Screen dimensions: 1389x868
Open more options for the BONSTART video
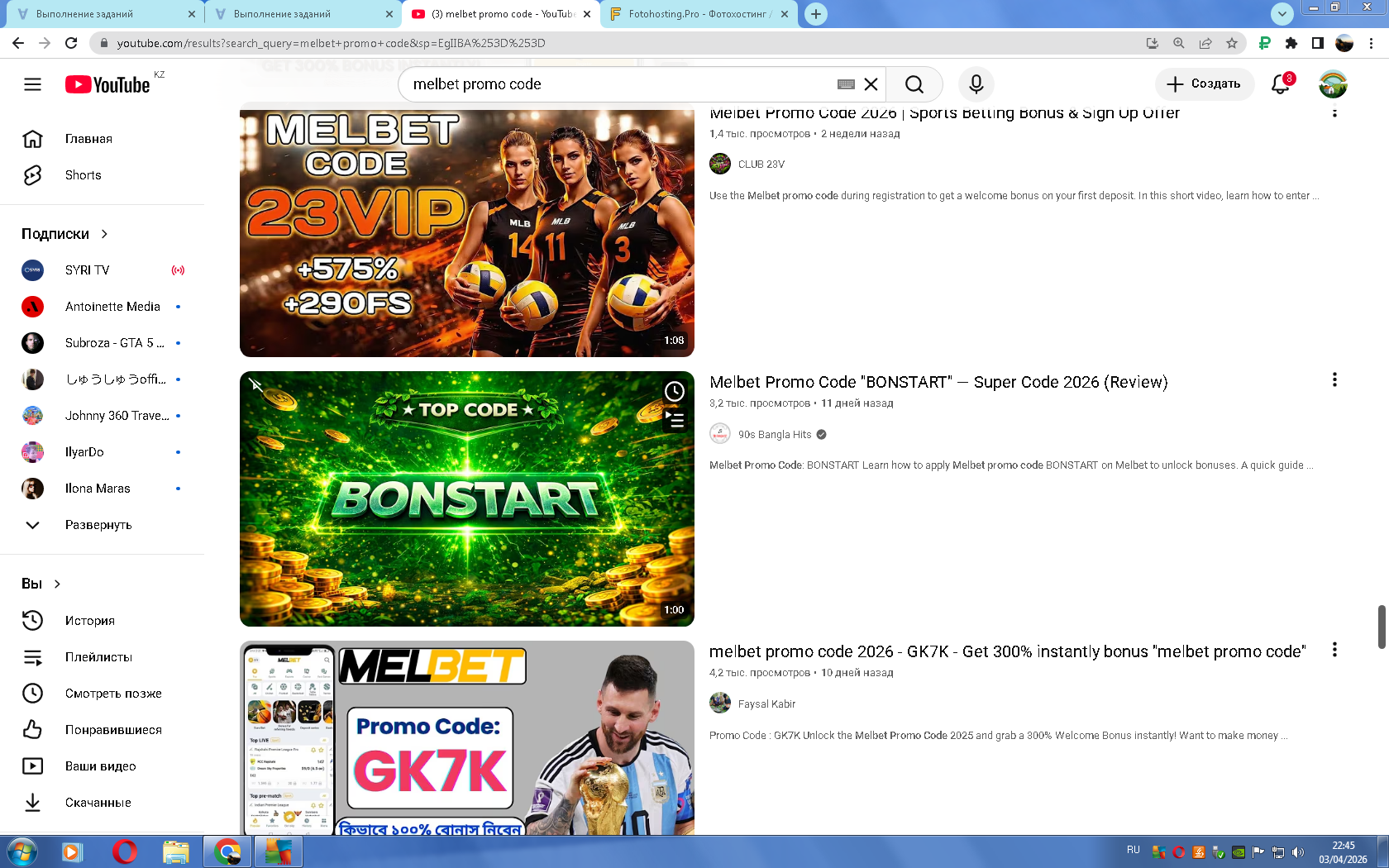[x=1334, y=379]
